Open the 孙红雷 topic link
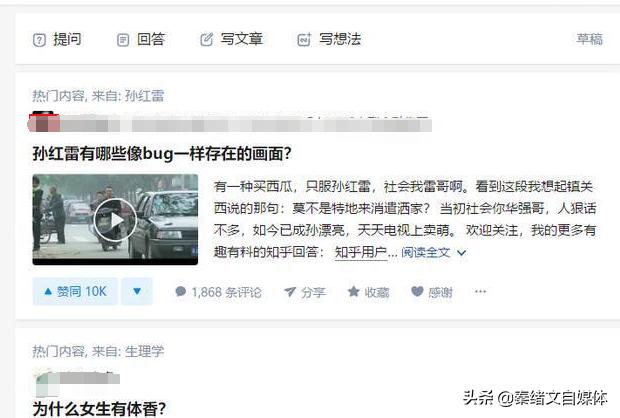This screenshot has width=620, height=418. (144, 96)
